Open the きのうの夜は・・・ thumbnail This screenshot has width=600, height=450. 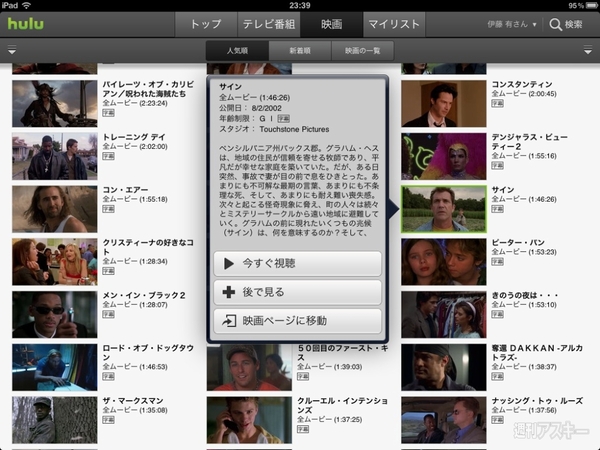(444, 315)
